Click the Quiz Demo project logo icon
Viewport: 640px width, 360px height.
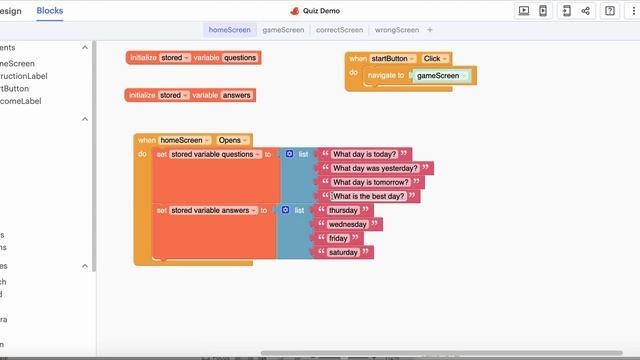click(x=295, y=11)
